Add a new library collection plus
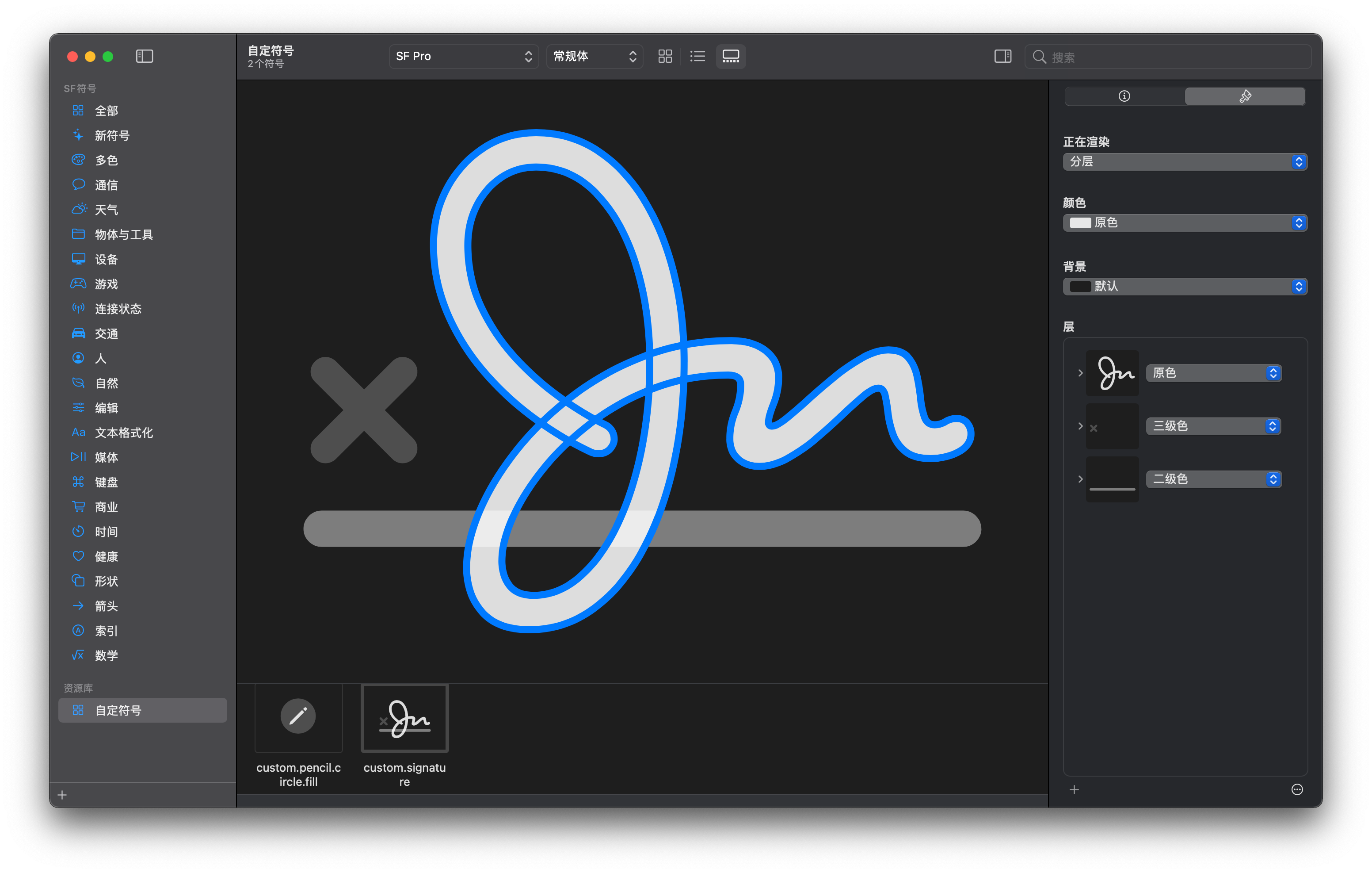The height and width of the screenshot is (873, 1372). pos(63,794)
